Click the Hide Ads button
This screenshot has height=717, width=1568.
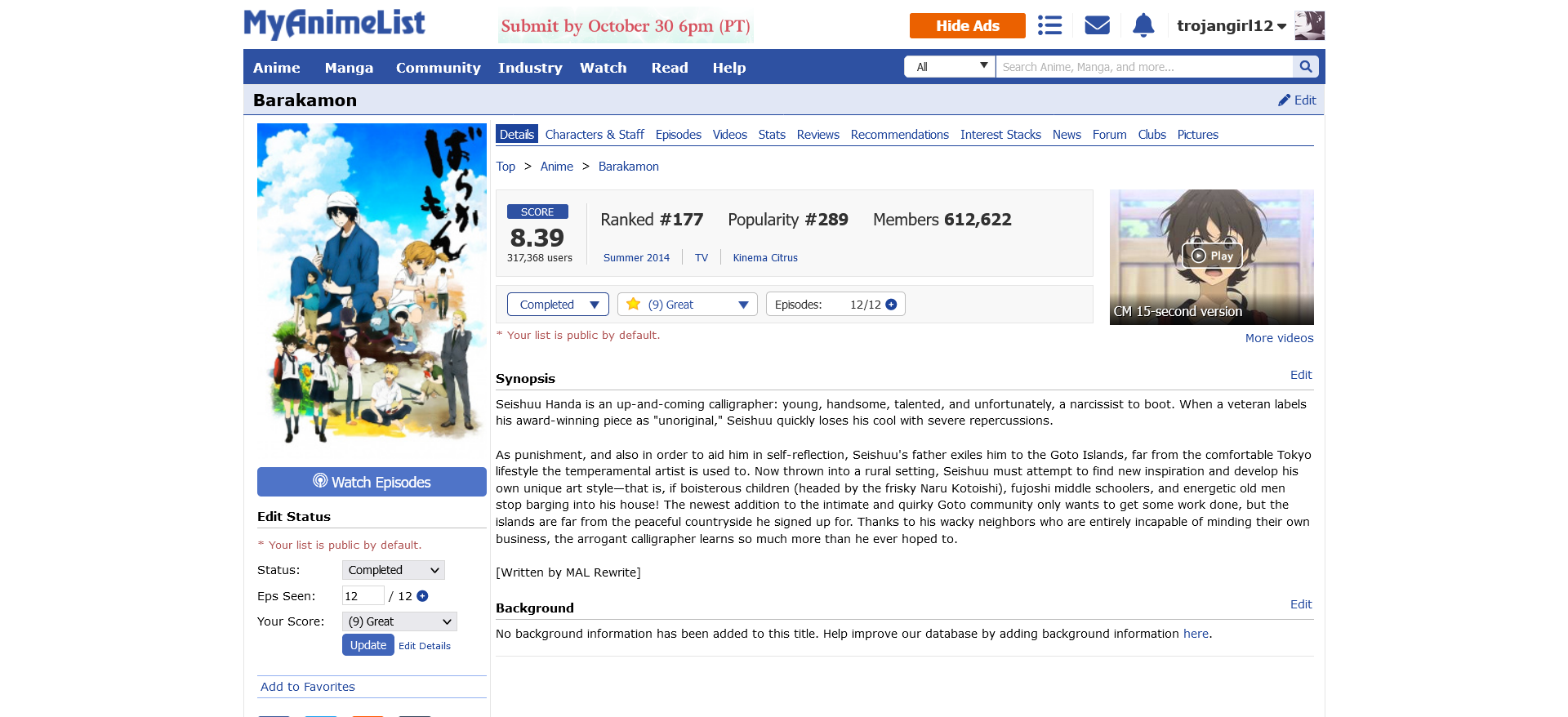click(967, 25)
